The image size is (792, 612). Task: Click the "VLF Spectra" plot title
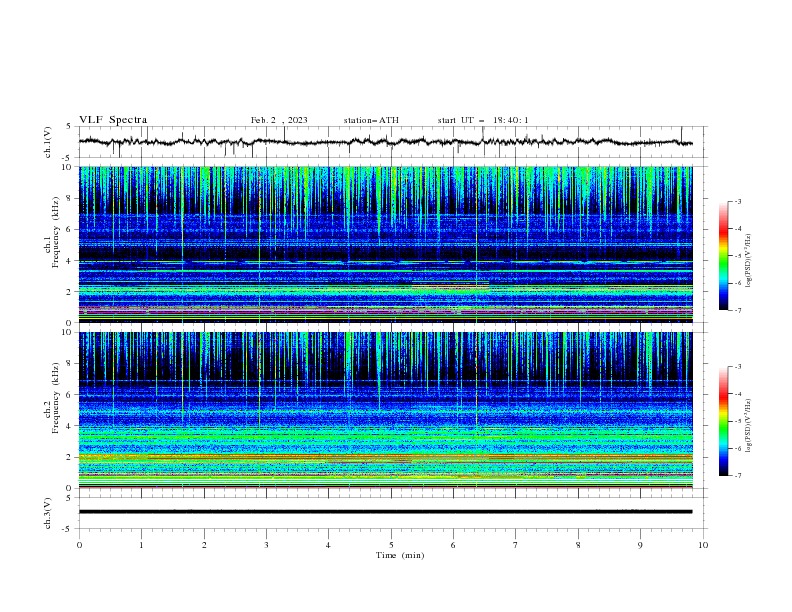coord(113,120)
